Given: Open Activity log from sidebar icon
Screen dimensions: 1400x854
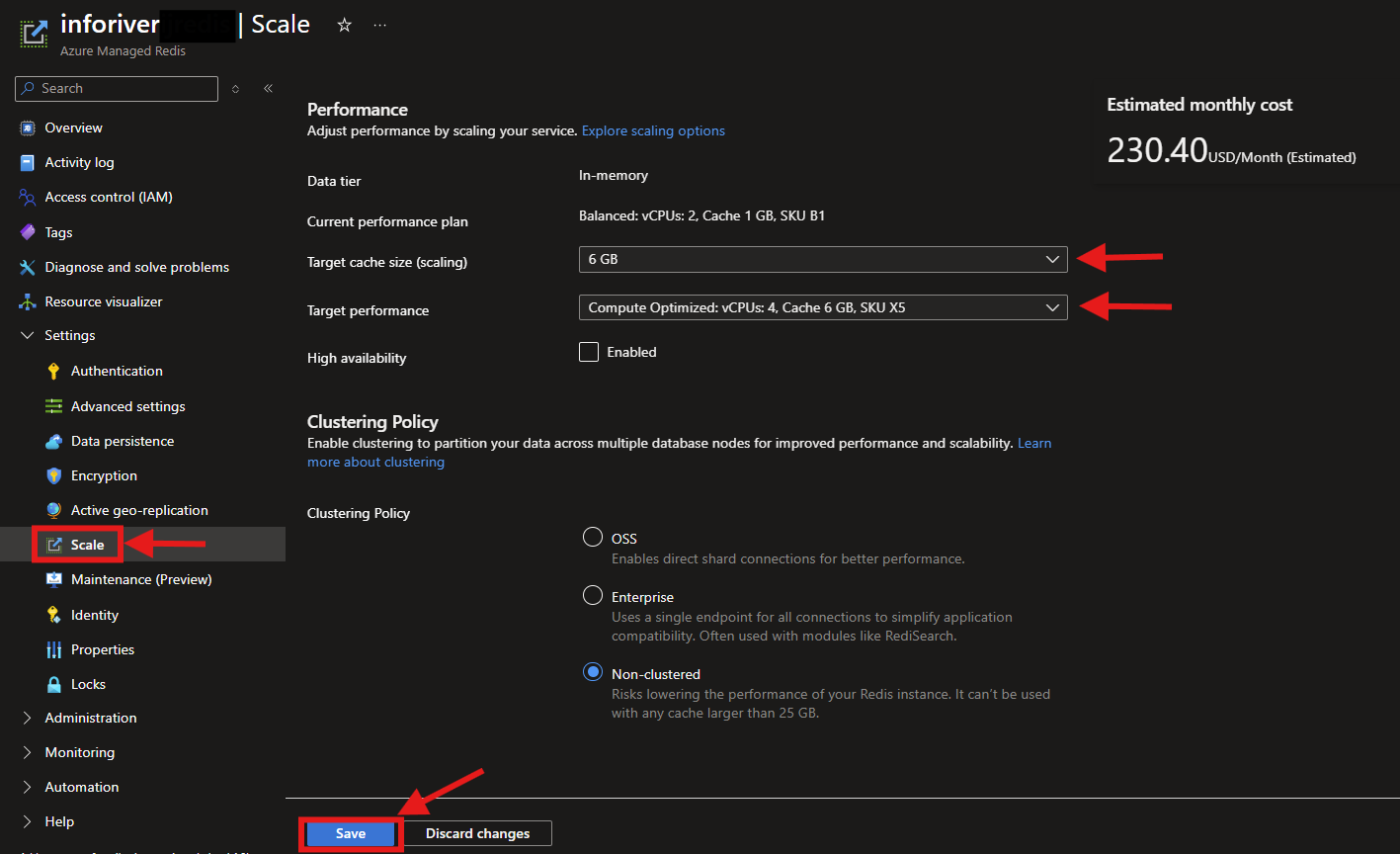Looking at the screenshot, I should (28, 163).
